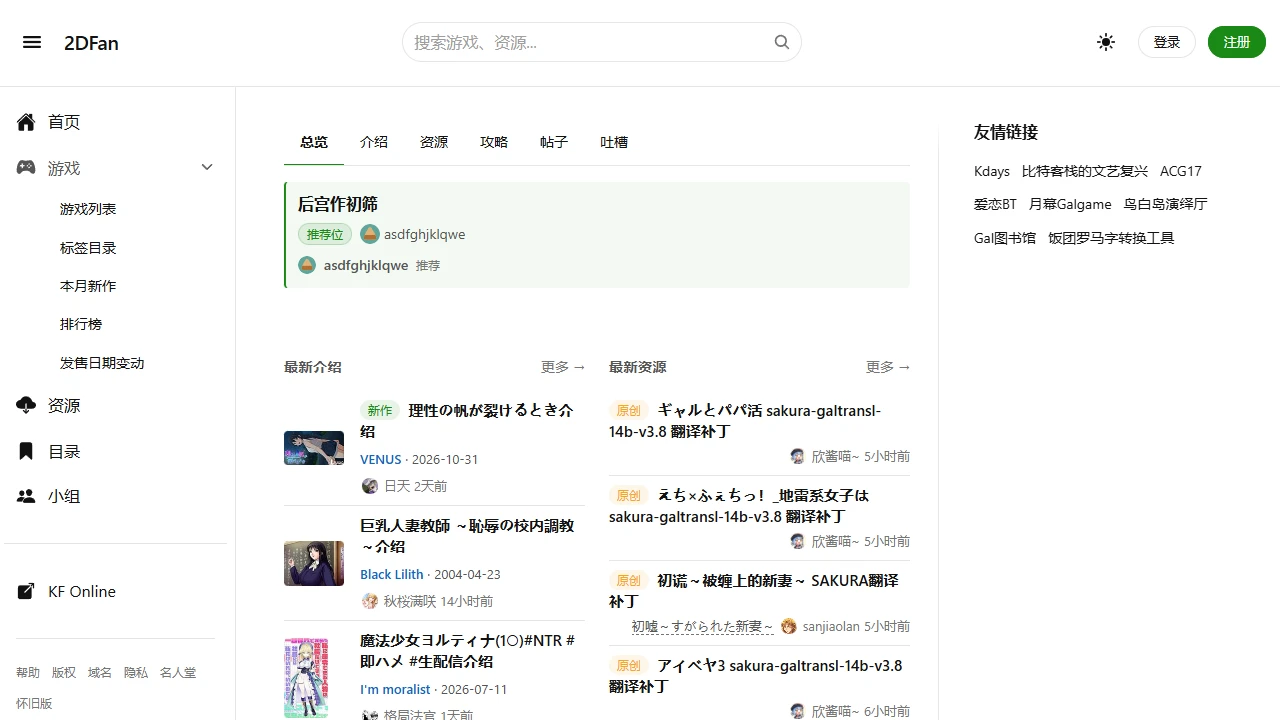Click 更多 link next to 最新资源
1280x720 pixels.
pyautogui.click(x=888, y=367)
